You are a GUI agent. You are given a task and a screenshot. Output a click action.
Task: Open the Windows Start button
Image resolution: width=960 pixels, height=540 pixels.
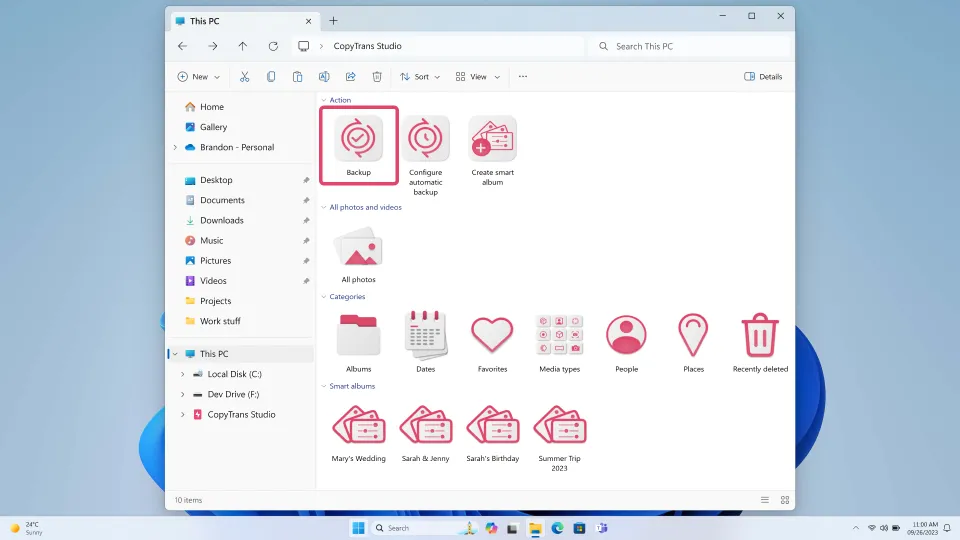tap(359, 528)
